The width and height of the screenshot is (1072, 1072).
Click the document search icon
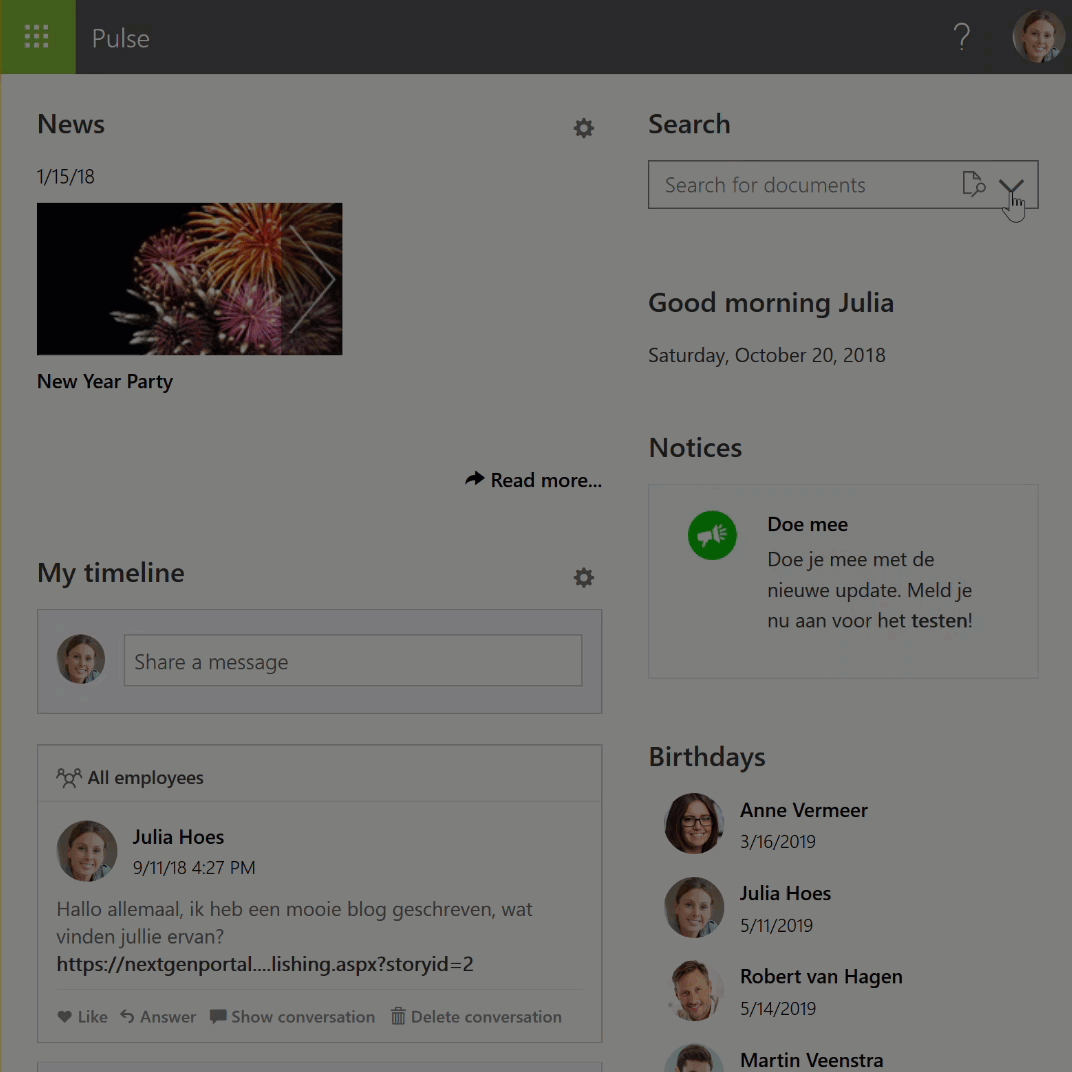pos(974,185)
